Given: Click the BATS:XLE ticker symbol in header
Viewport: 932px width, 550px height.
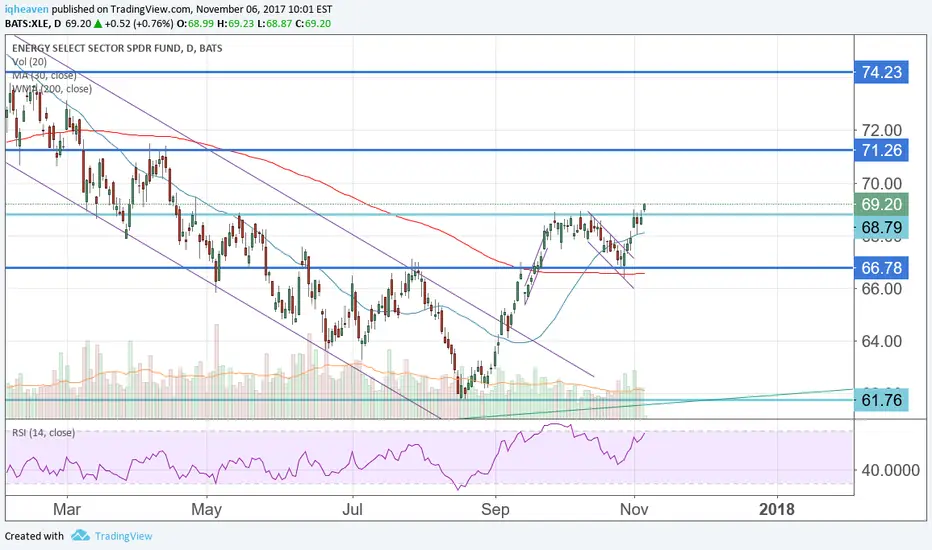Looking at the screenshot, I should click(x=26, y=24).
